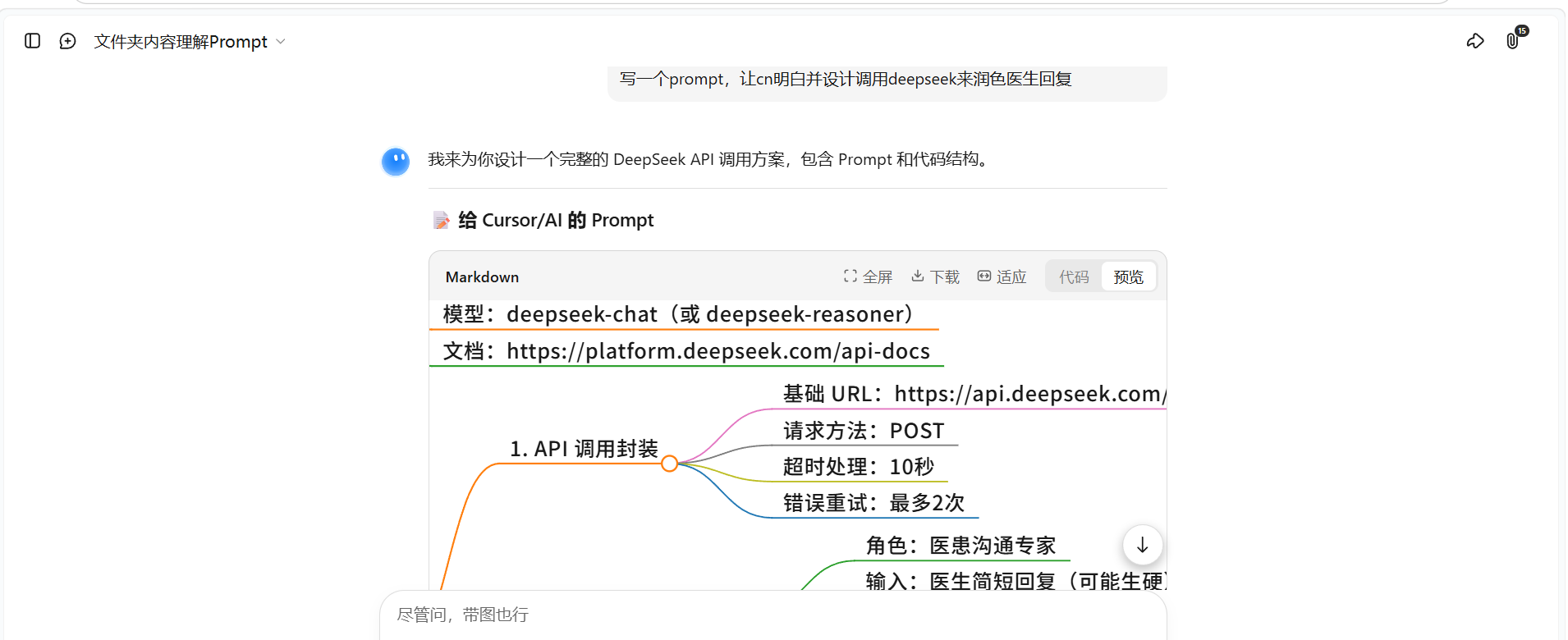1568x640 pixels.
Task: Click the user message about deepseek润色
Action: [x=846, y=79]
